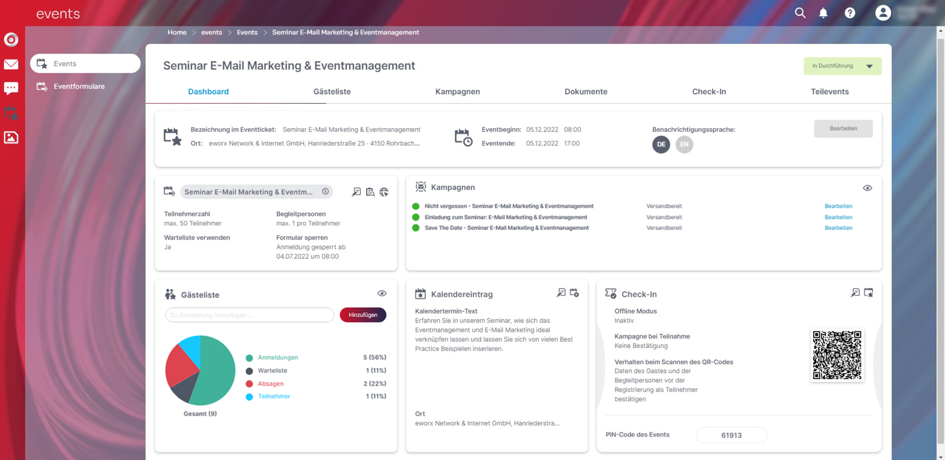Select Events in the left menu
The image size is (945, 460).
click(85, 63)
